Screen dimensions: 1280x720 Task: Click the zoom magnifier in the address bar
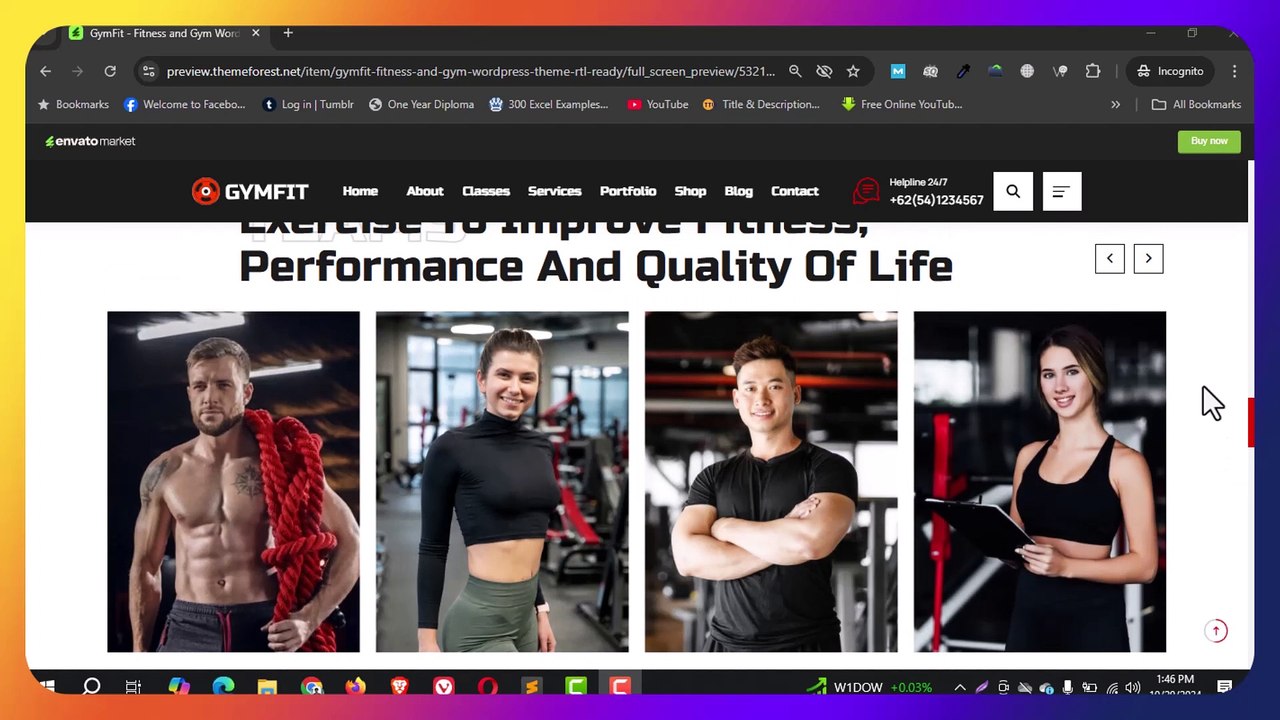click(795, 71)
